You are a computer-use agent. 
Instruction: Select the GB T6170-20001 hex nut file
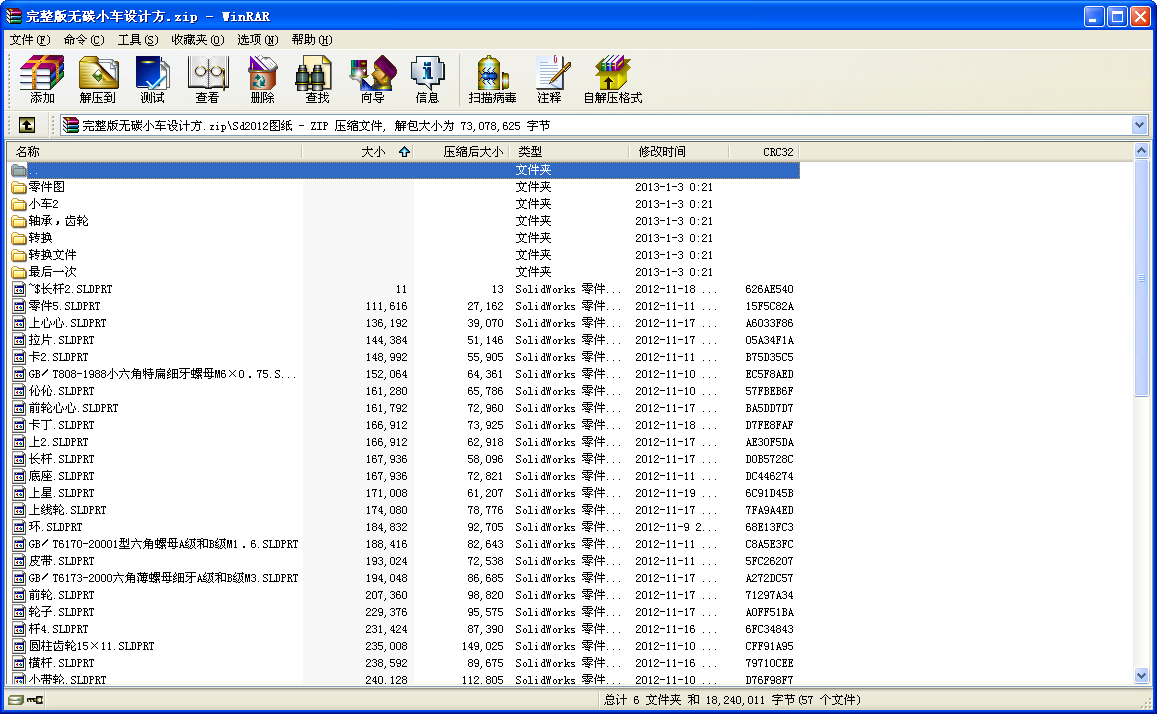click(404, 544)
